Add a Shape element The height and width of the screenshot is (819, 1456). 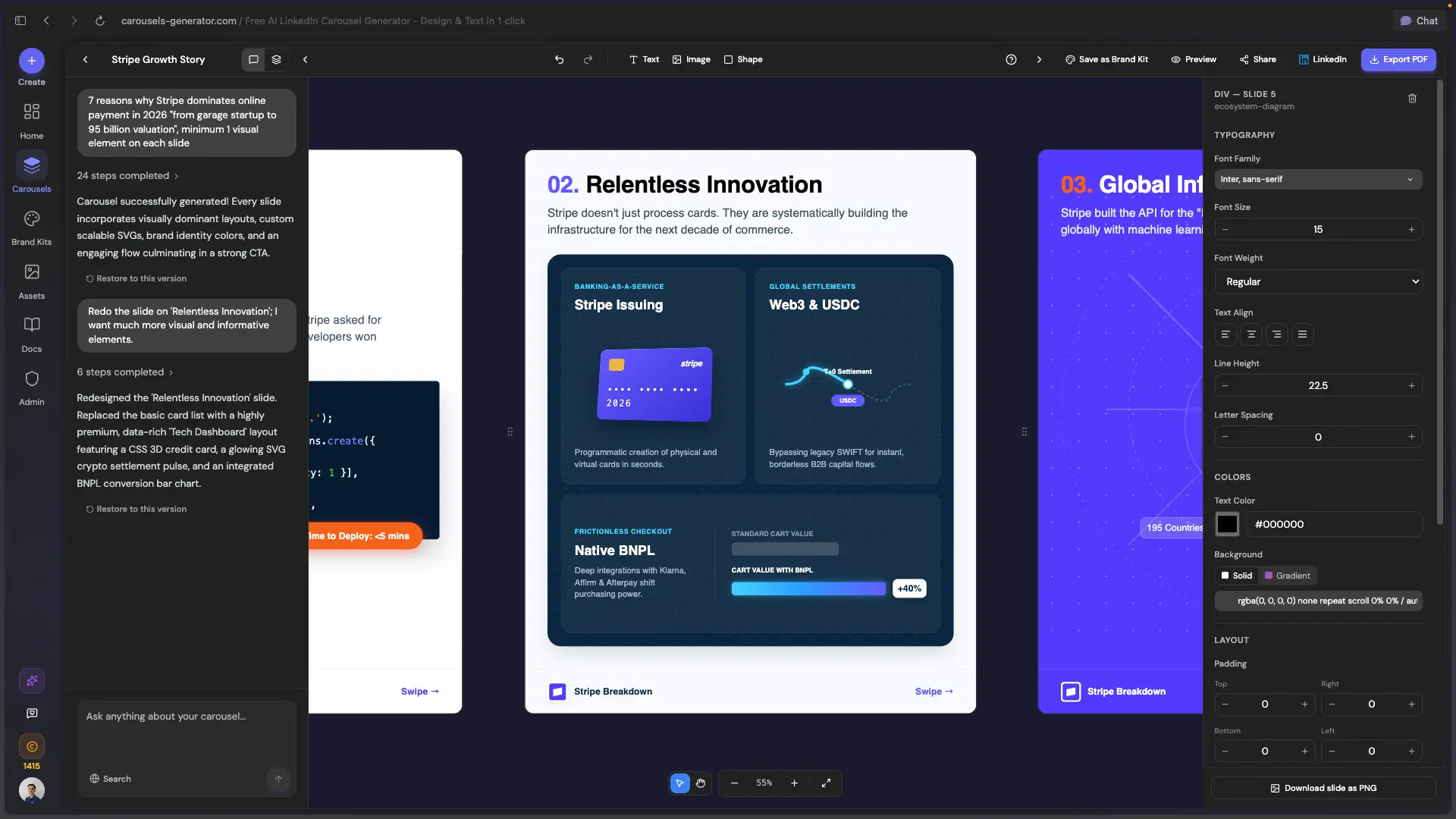point(743,60)
